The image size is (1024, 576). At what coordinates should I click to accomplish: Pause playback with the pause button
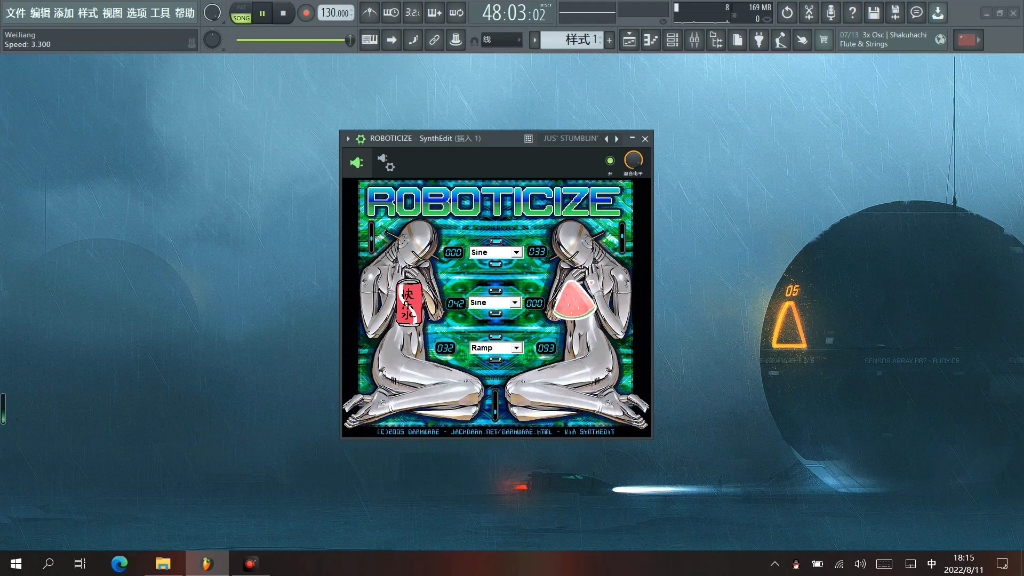pos(263,13)
